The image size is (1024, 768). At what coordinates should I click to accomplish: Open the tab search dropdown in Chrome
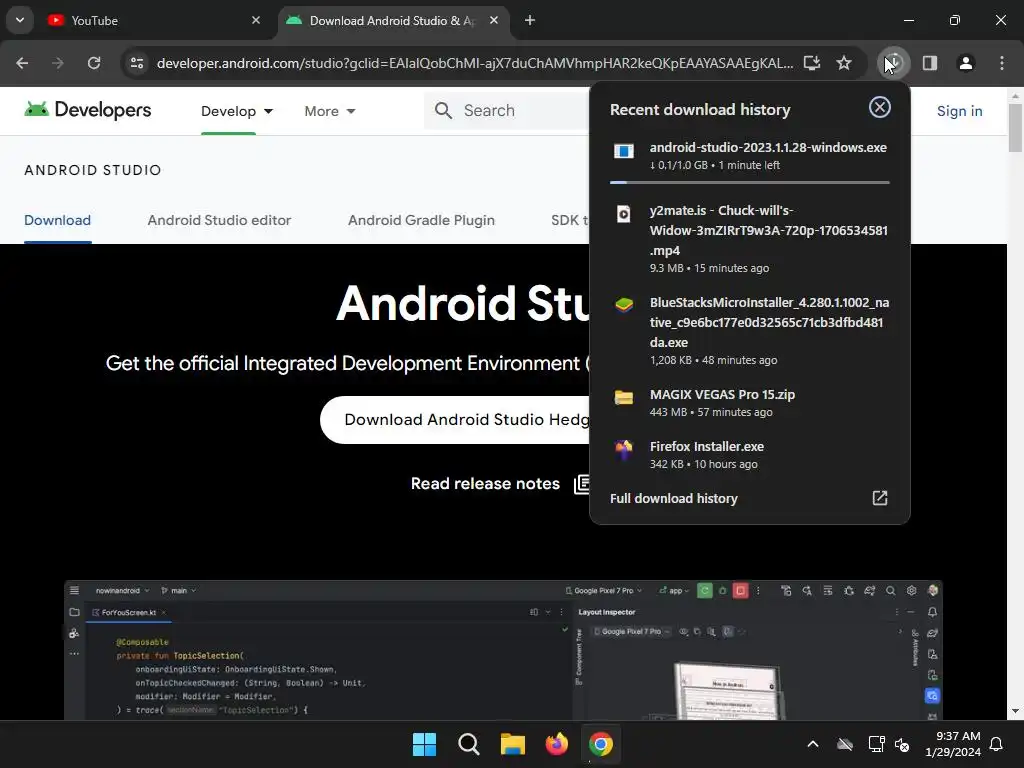pos(20,20)
